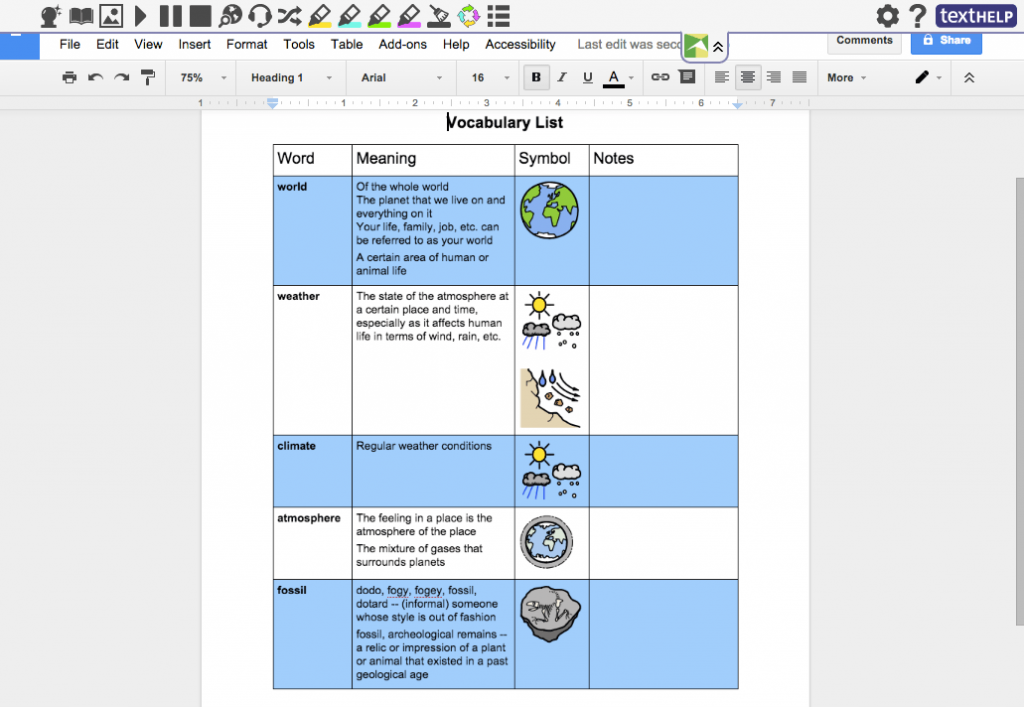Open the Read&Write prediction head icon

click(x=50, y=16)
